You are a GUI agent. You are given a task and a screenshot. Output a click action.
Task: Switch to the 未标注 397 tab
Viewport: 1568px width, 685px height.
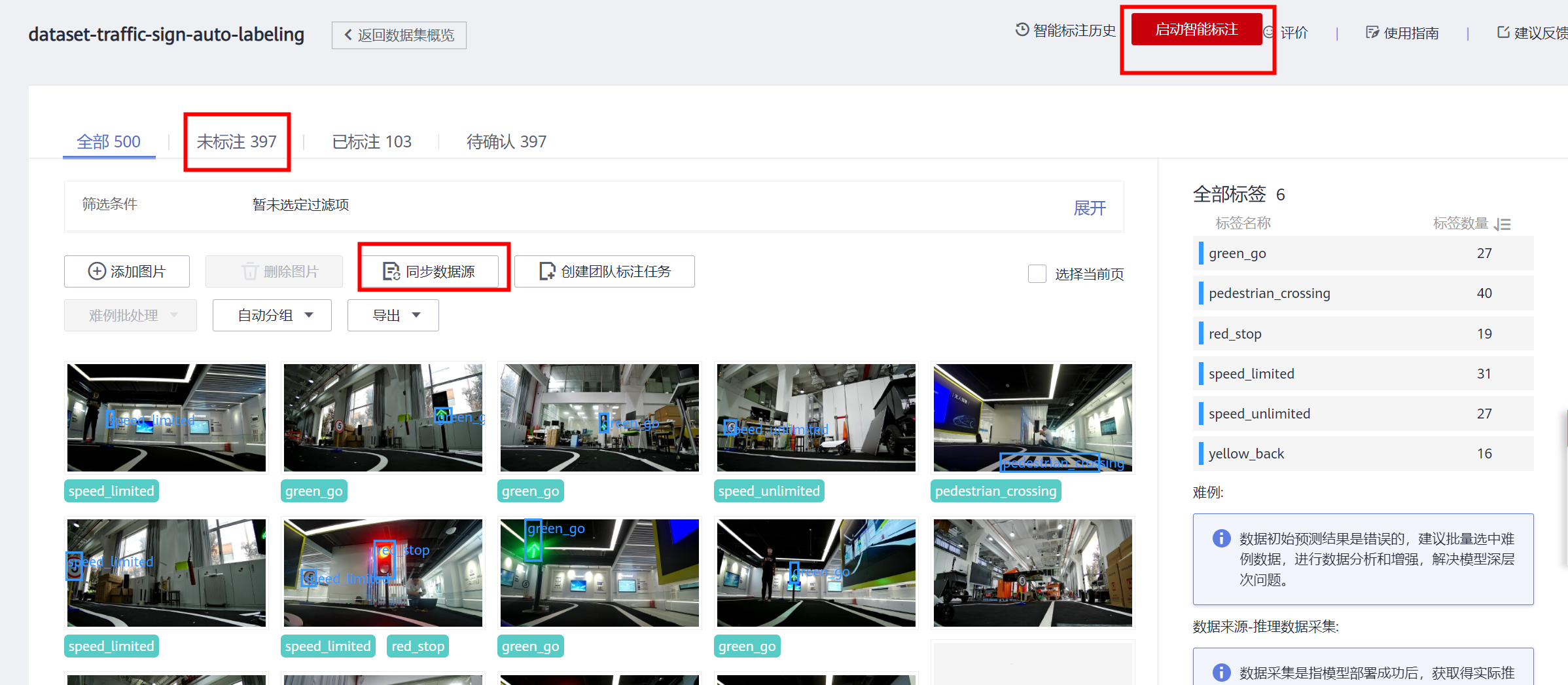(237, 141)
